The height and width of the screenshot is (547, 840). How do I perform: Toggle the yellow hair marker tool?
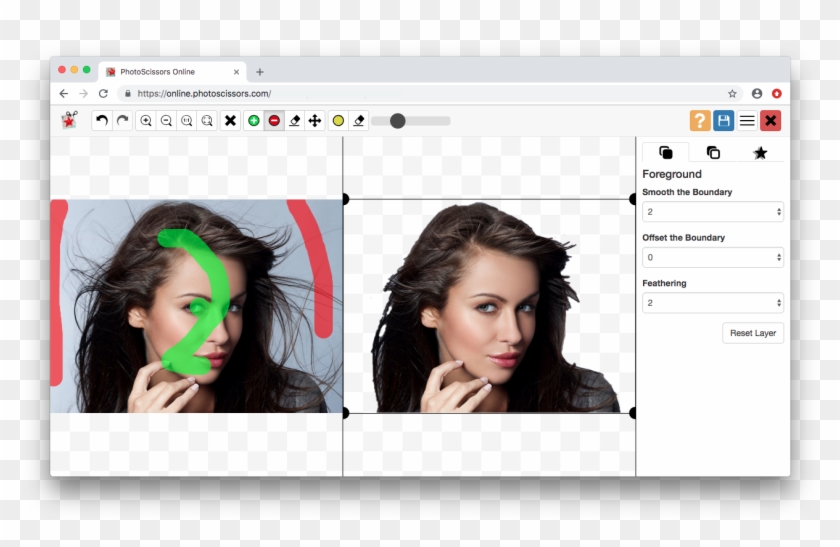(338, 121)
